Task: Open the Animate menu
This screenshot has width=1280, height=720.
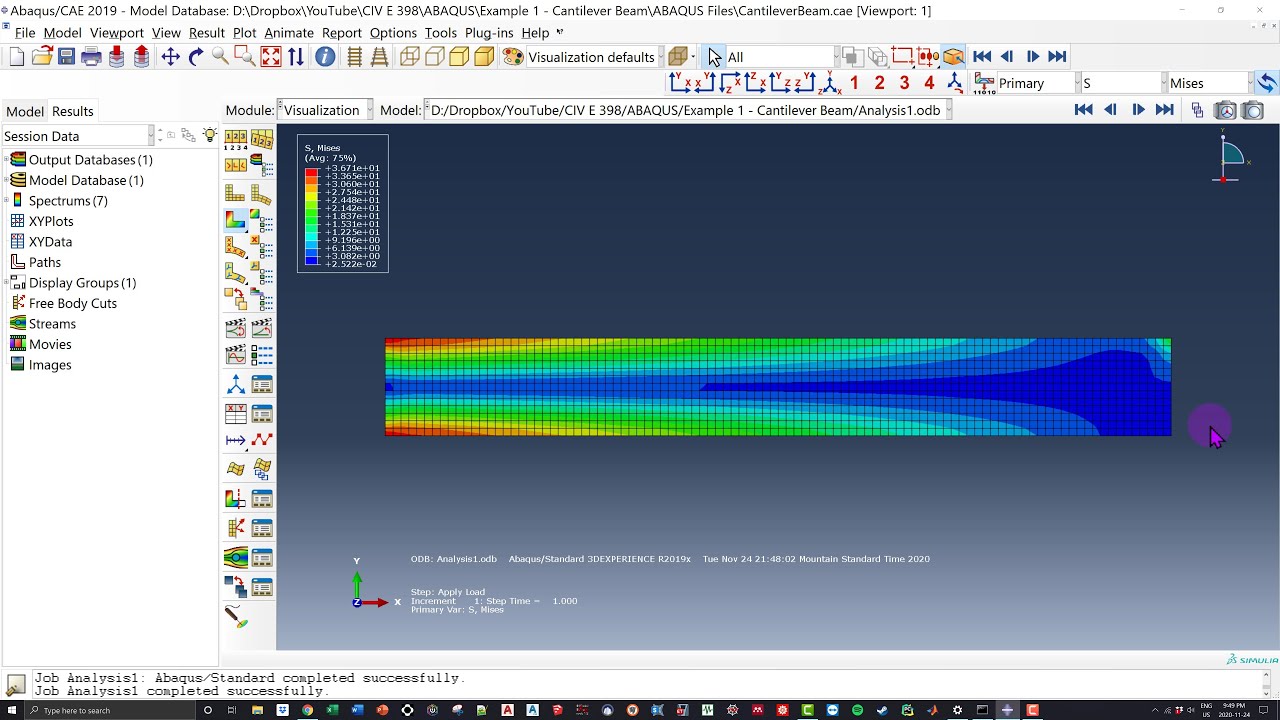Action: (x=289, y=33)
